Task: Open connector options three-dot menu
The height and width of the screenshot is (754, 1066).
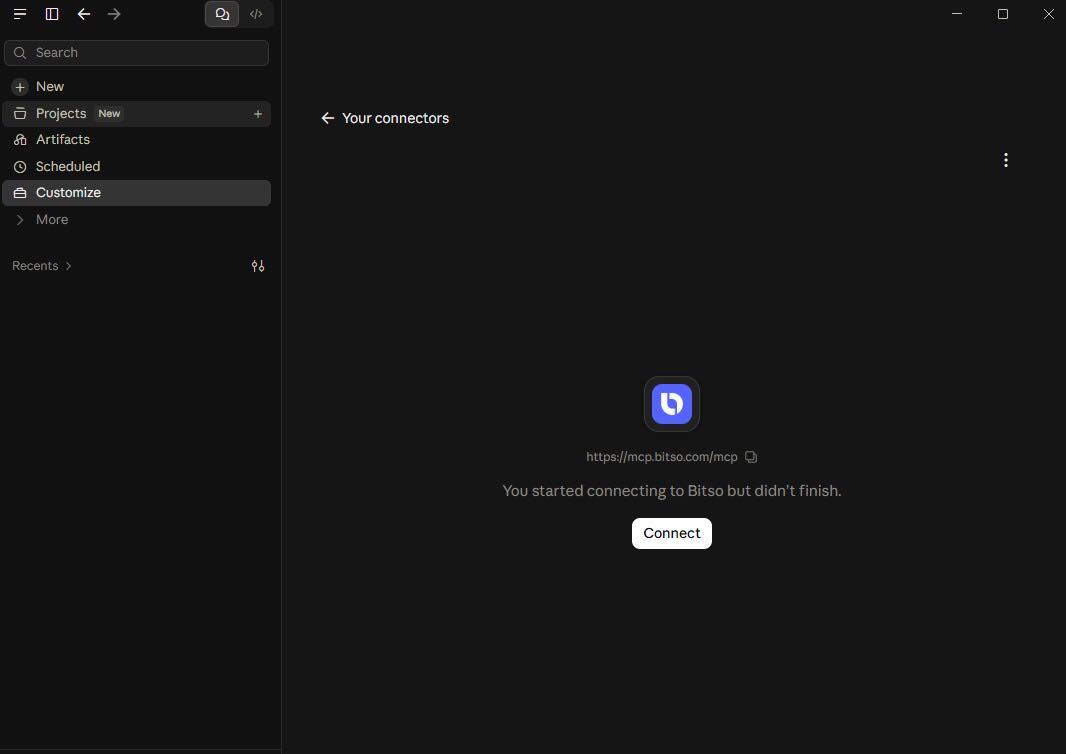Action: pyautogui.click(x=1005, y=160)
